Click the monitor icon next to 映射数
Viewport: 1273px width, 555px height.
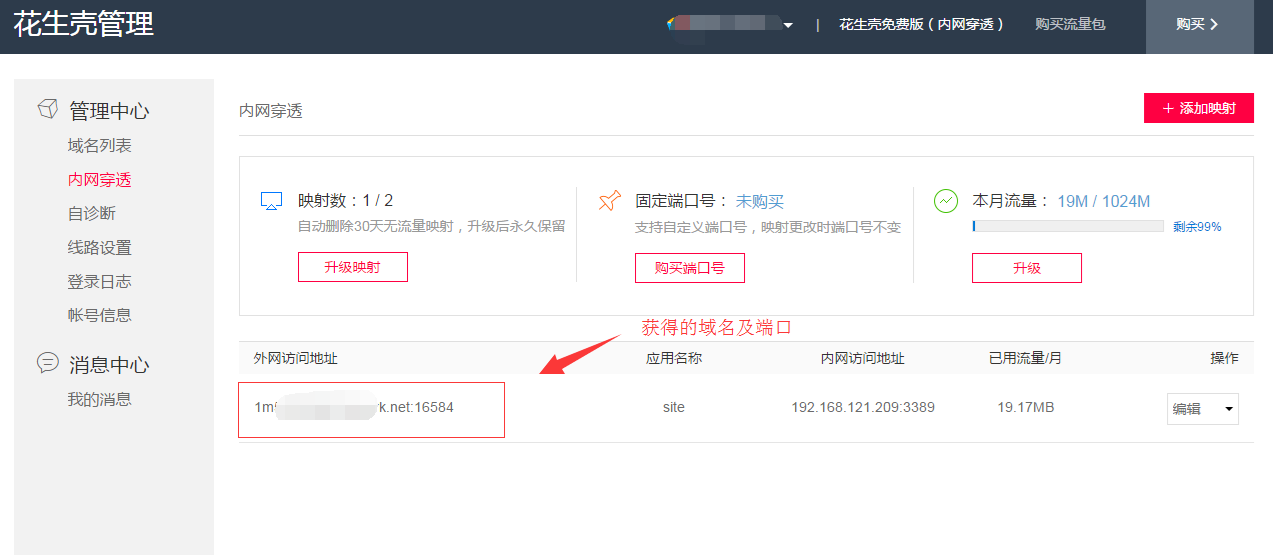tap(271, 201)
